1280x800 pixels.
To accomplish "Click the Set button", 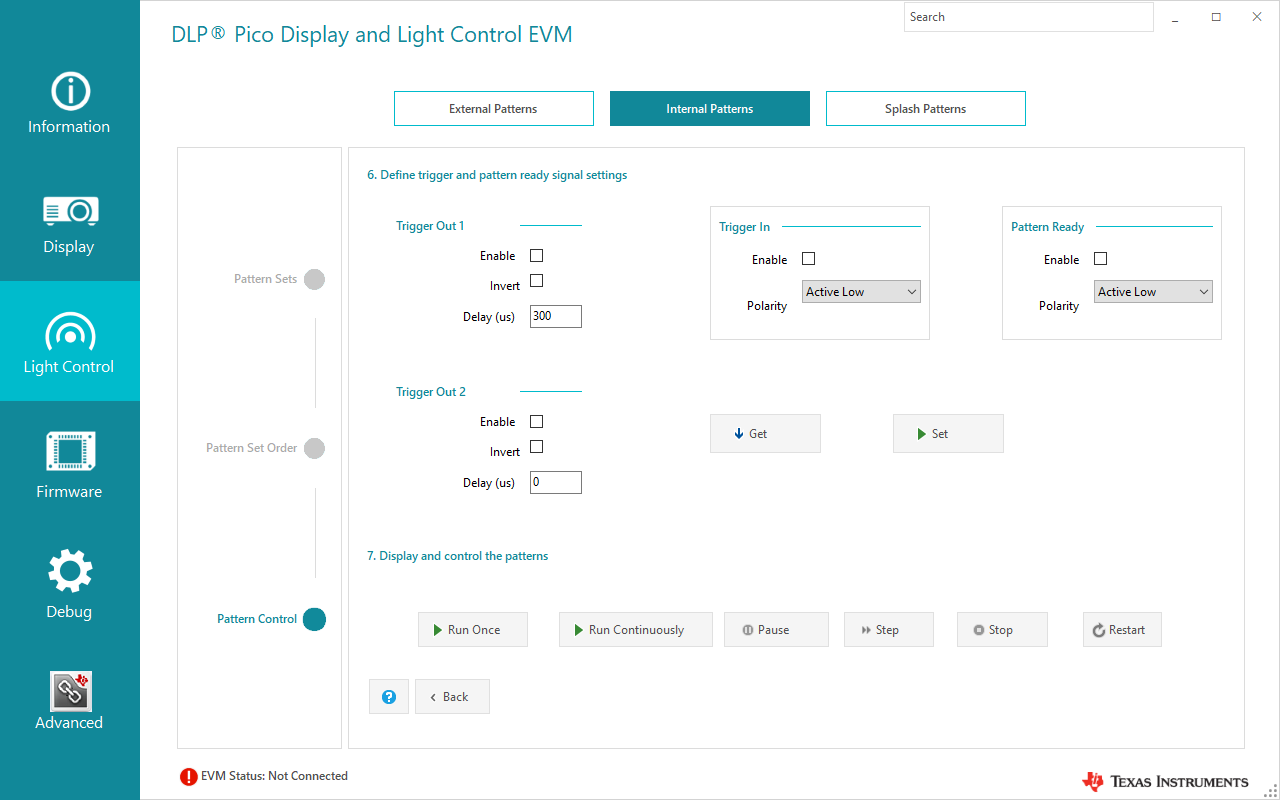I will pos(948,434).
